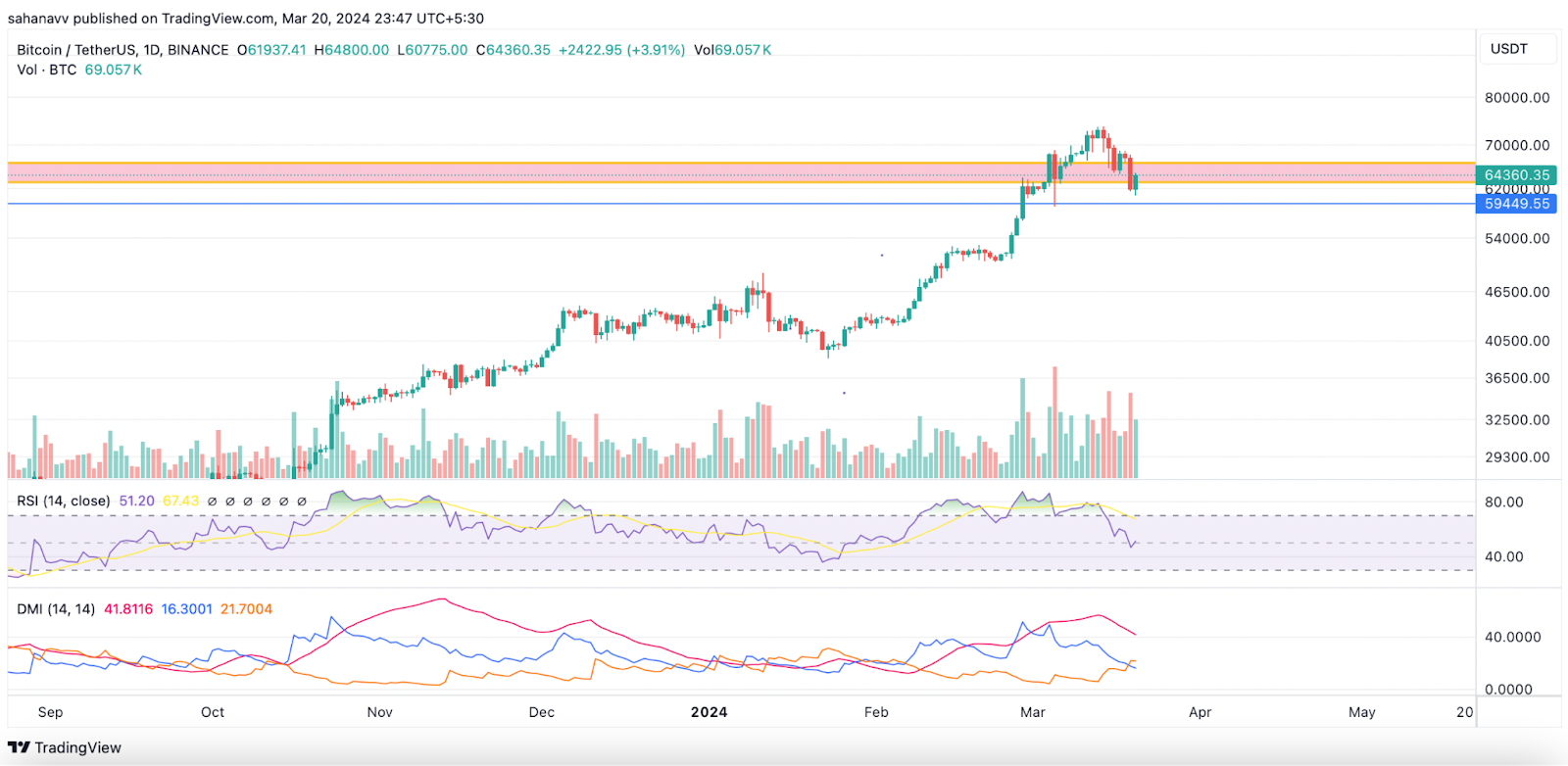Click the high price H64800.00
This screenshot has height=766, width=1568.
[x=351, y=50]
